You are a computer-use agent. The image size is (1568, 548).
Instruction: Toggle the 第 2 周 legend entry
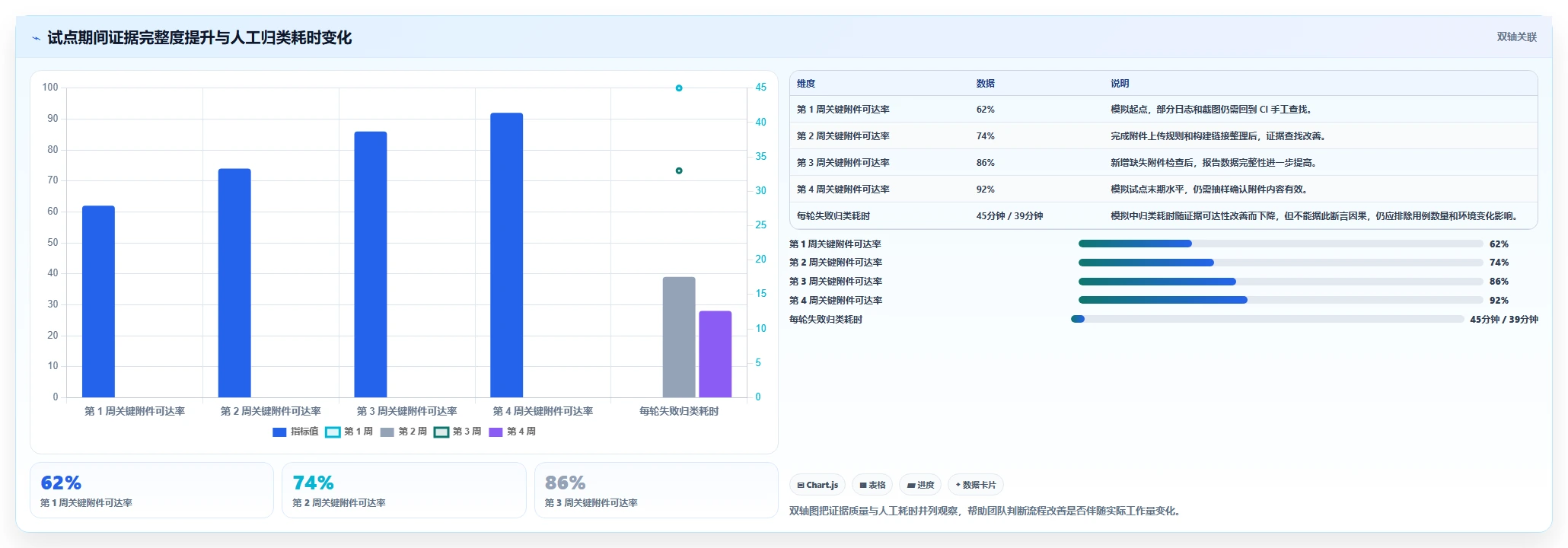(x=403, y=432)
